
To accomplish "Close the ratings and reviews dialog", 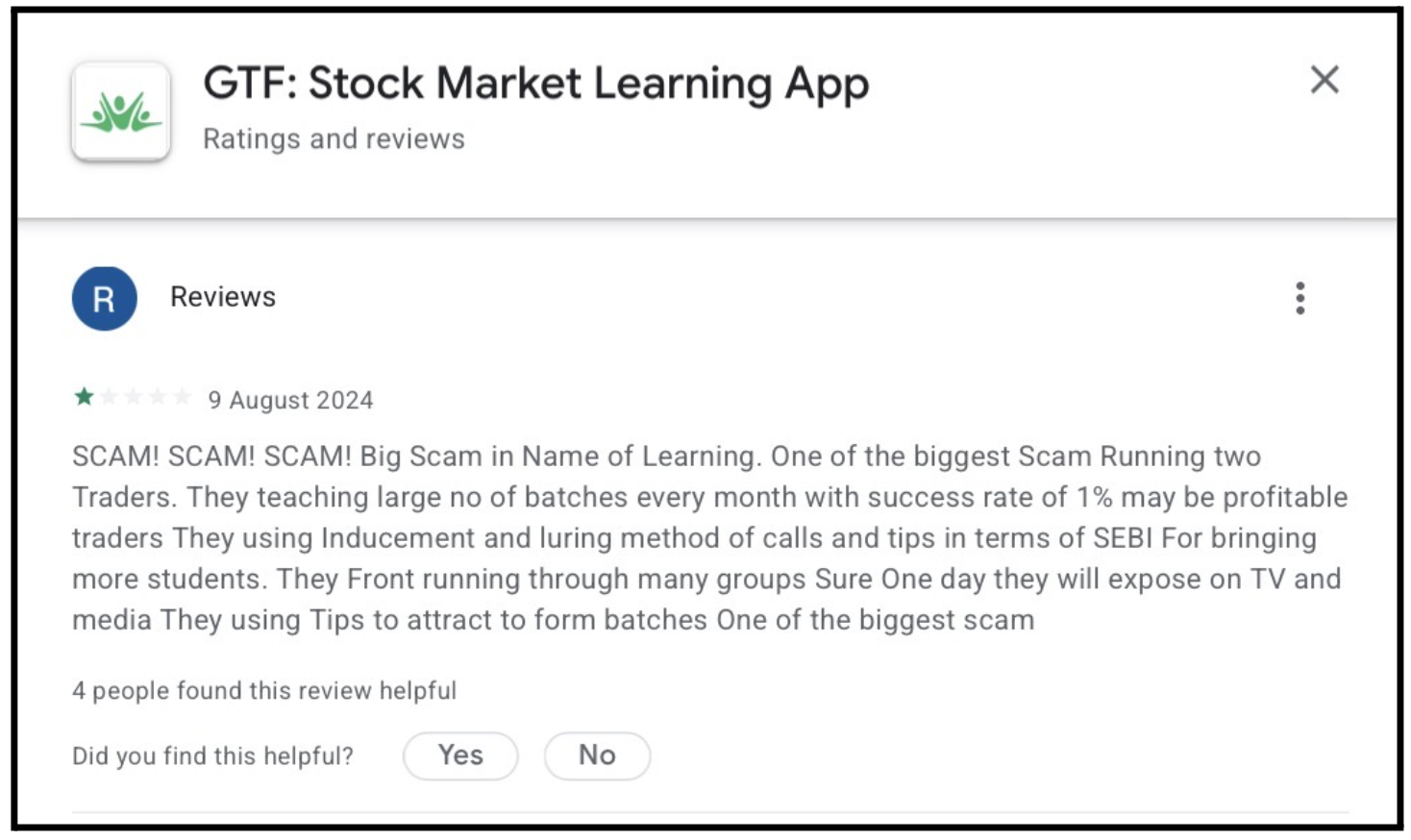I will 1325,81.
